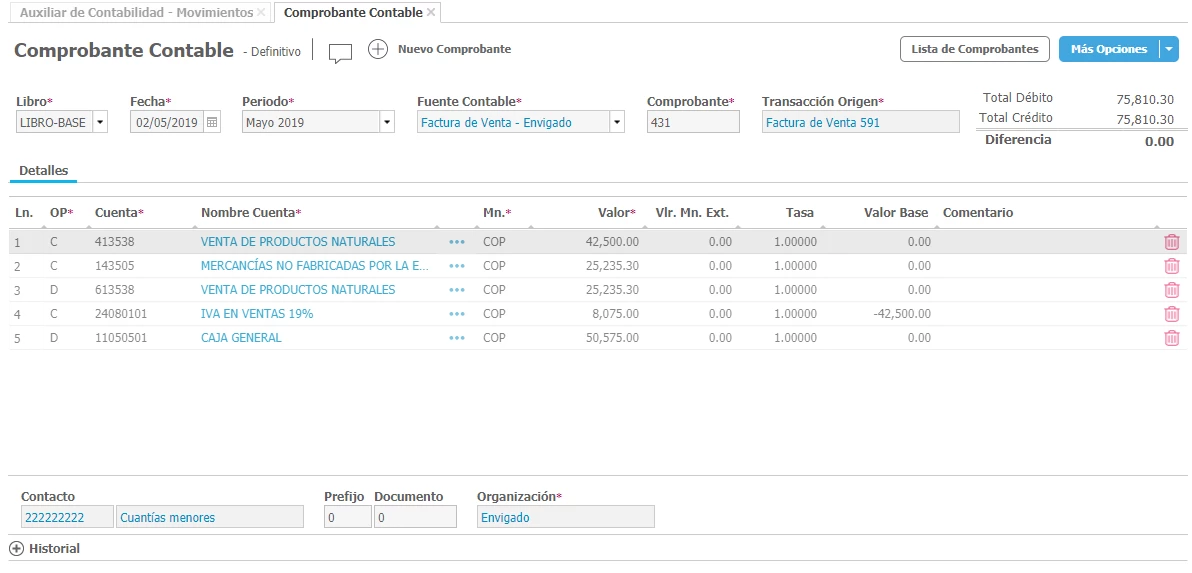Viewport: 1192px width, 573px height.
Task: Open the Fecha calendar picker icon
Action: pyautogui.click(x=212, y=122)
